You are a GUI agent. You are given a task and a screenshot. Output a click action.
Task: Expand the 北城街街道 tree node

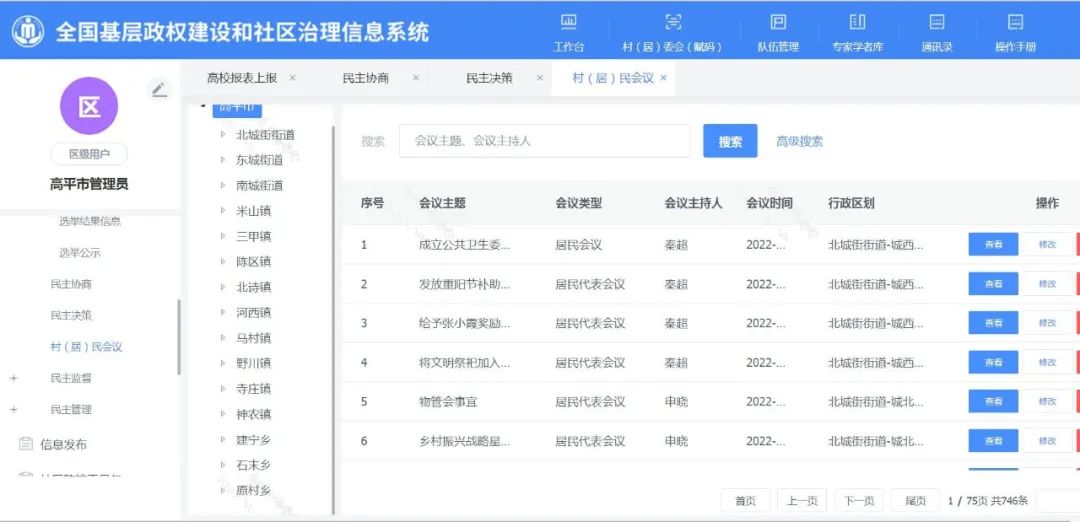(223, 135)
